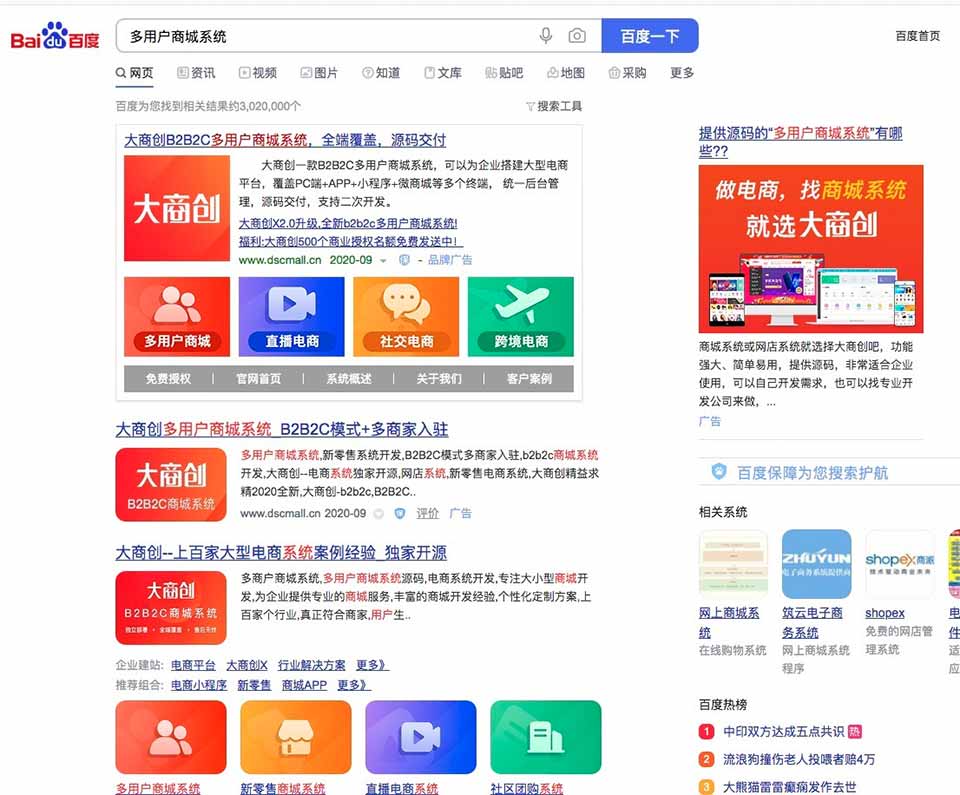Switch to the 知道 tab
The image size is (960, 795).
381,73
